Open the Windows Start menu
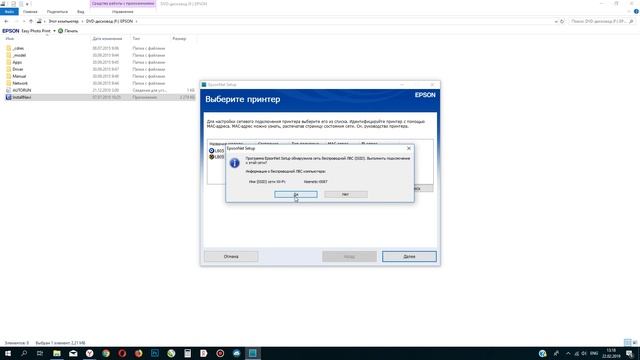640x360 pixels. click(x=8, y=353)
